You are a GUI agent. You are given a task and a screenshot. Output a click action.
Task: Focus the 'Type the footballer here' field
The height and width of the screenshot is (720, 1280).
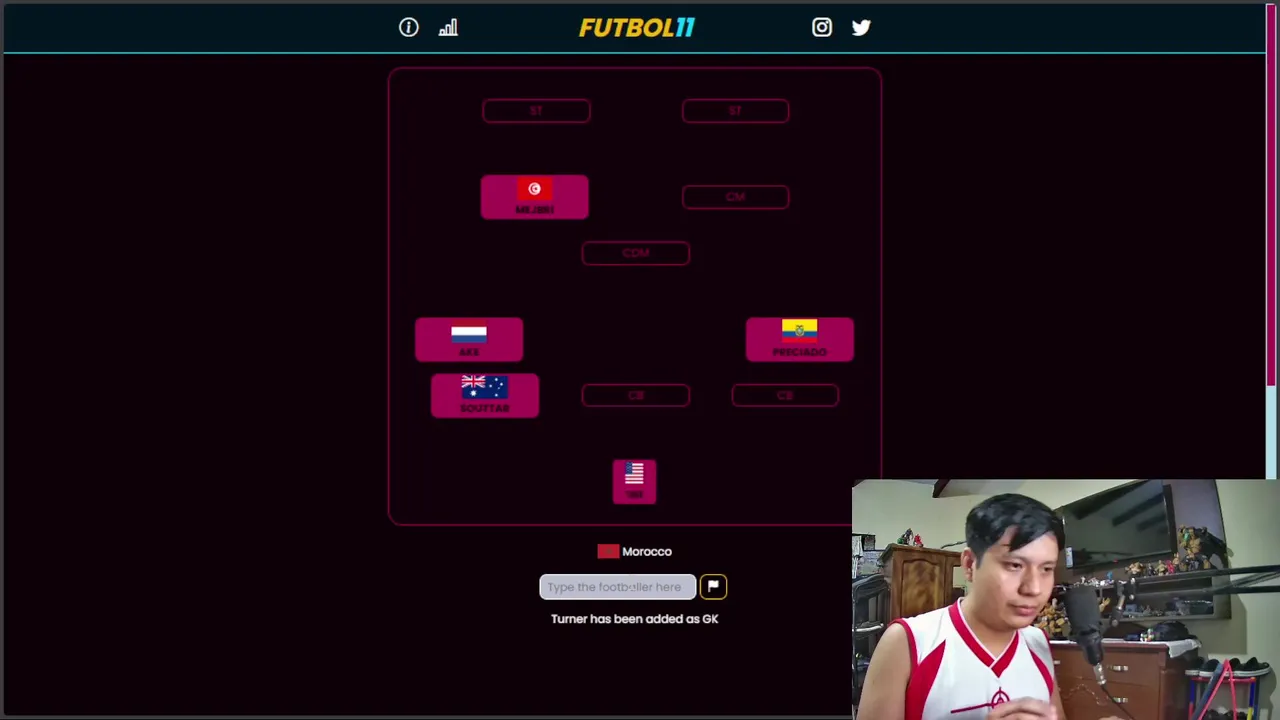618,587
